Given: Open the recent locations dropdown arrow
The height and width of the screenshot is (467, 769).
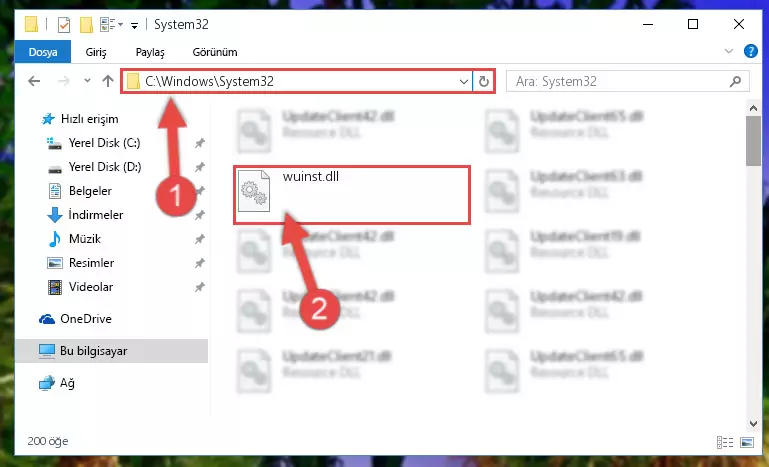Looking at the screenshot, I should click(87, 81).
